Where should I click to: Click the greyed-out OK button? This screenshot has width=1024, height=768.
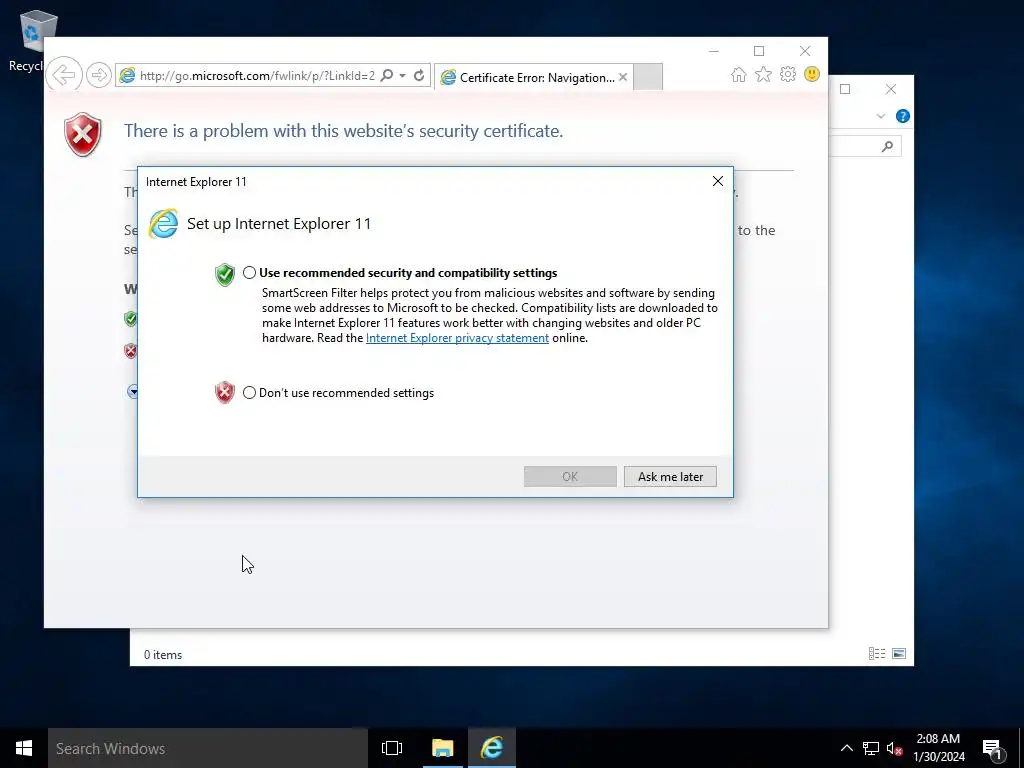click(570, 477)
